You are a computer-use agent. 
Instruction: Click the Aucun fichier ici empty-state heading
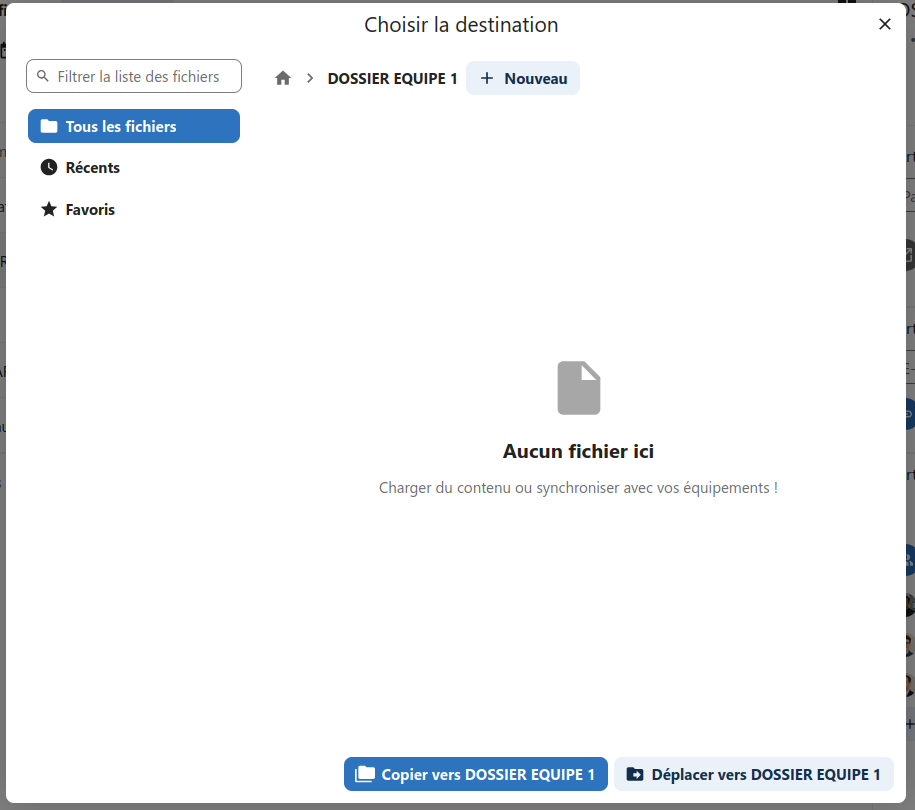pyautogui.click(x=578, y=451)
